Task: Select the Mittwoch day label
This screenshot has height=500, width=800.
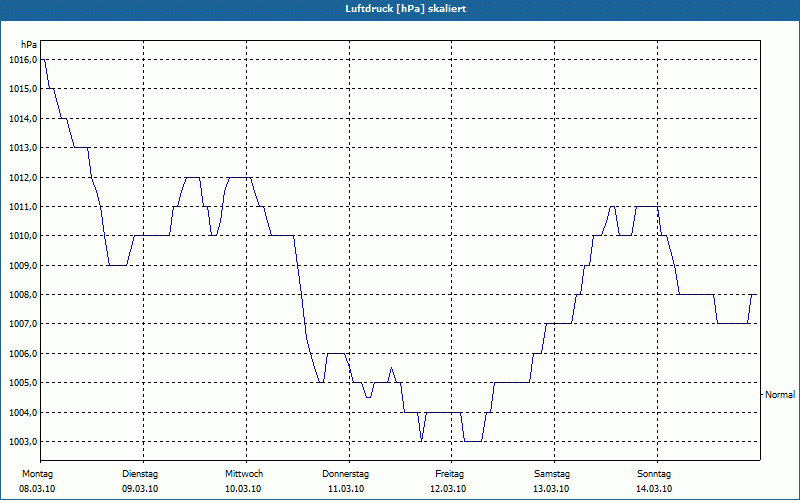Action: click(244, 474)
